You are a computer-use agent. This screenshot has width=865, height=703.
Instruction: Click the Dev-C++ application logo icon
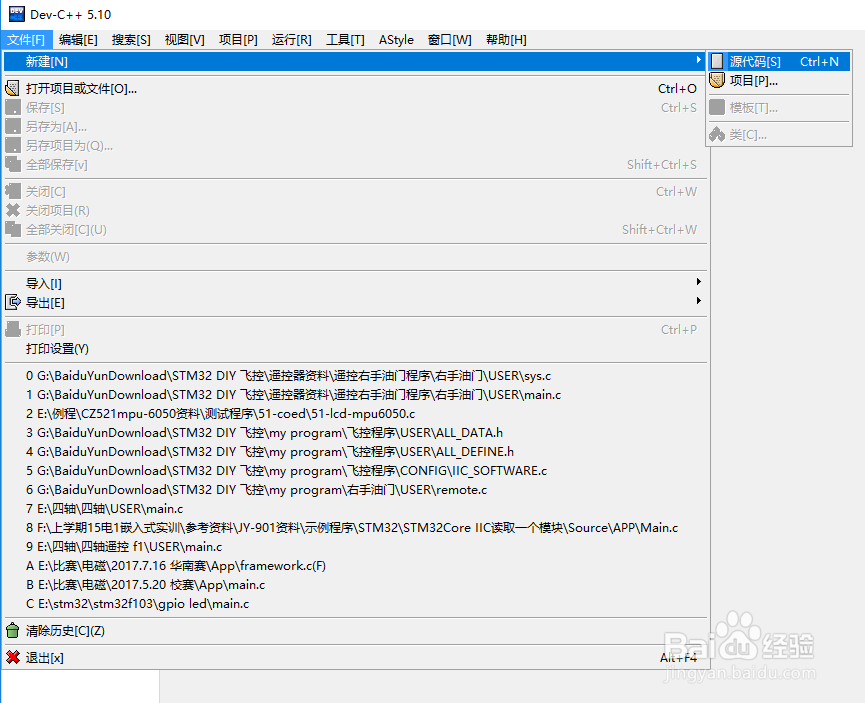(17, 14)
